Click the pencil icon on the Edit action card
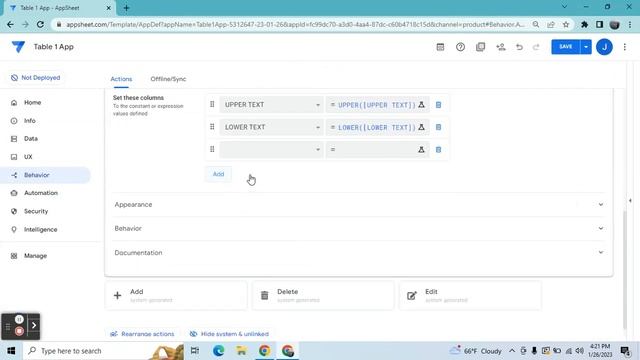The image size is (640, 360). (412, 295)
